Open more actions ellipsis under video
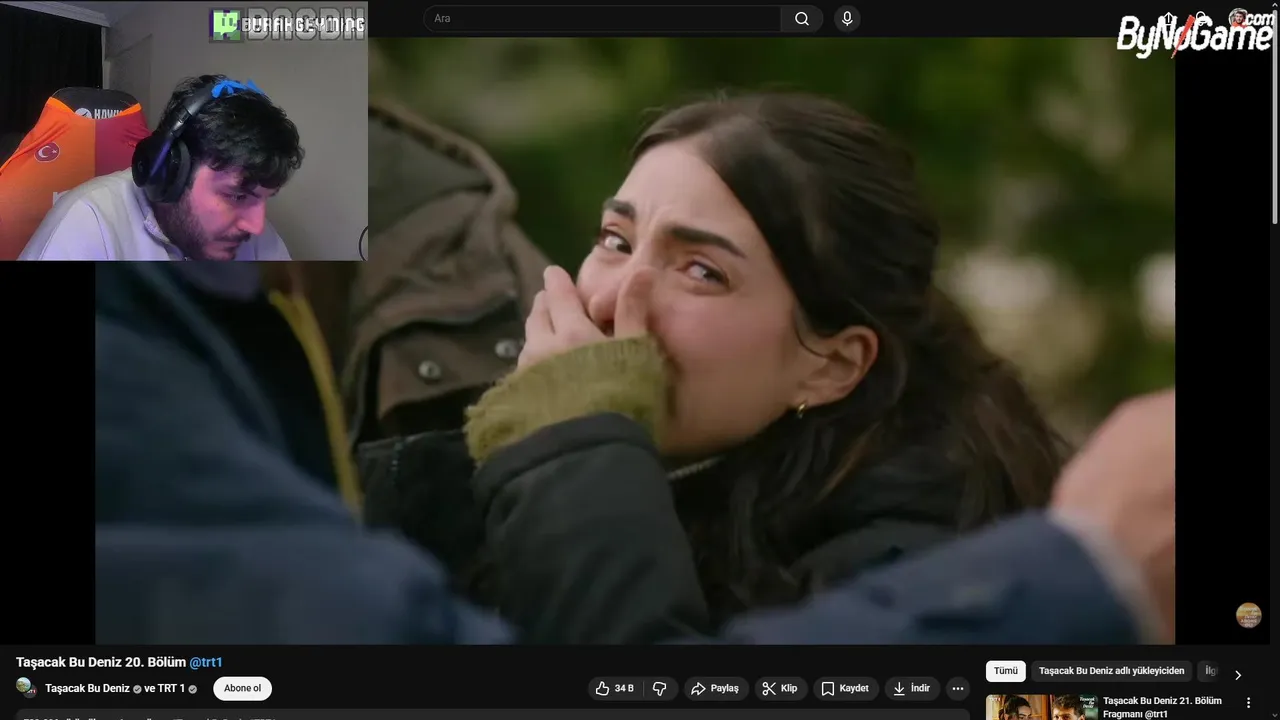 coord(958,688)
